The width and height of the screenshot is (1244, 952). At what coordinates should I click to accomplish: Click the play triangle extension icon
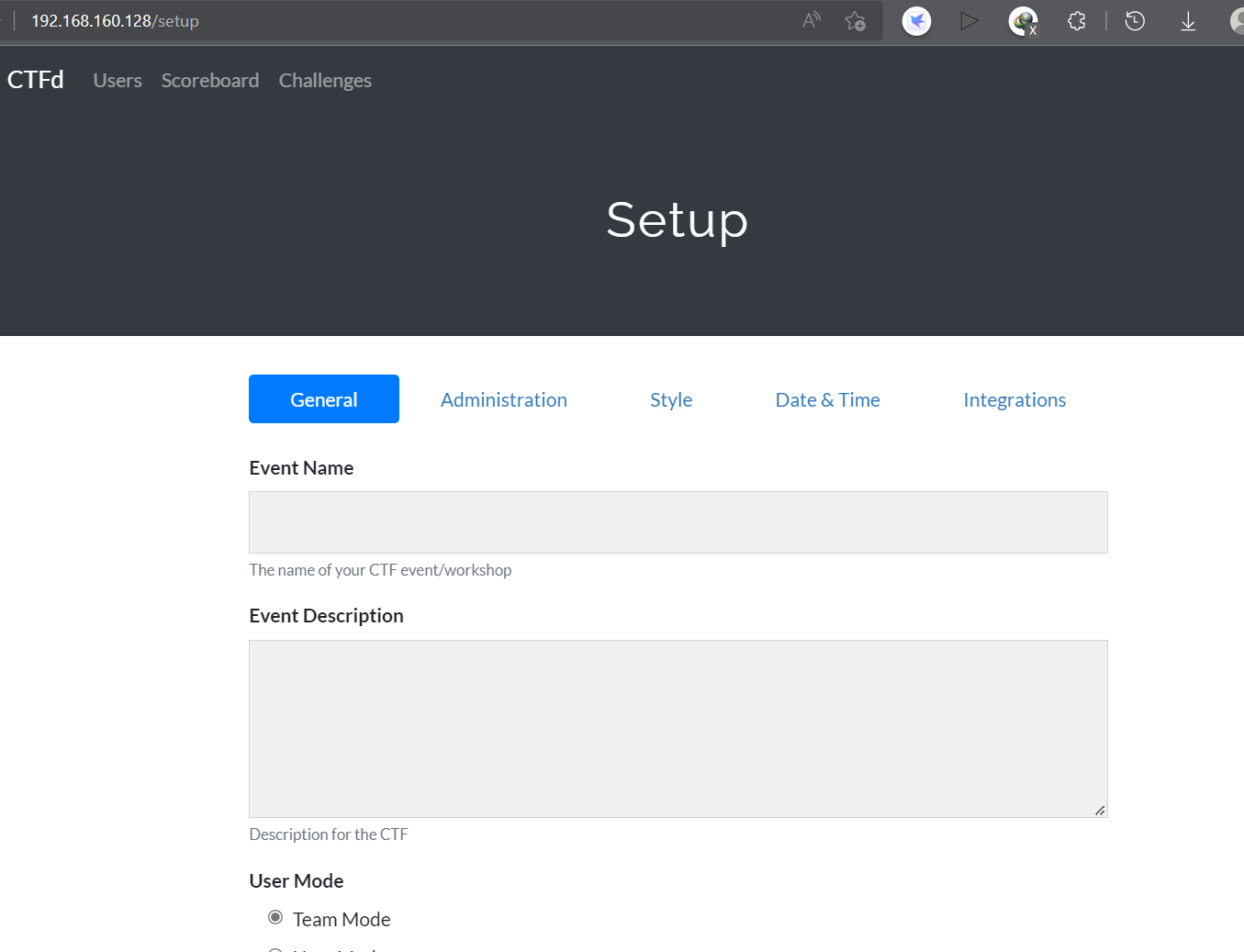pos(969,20)
